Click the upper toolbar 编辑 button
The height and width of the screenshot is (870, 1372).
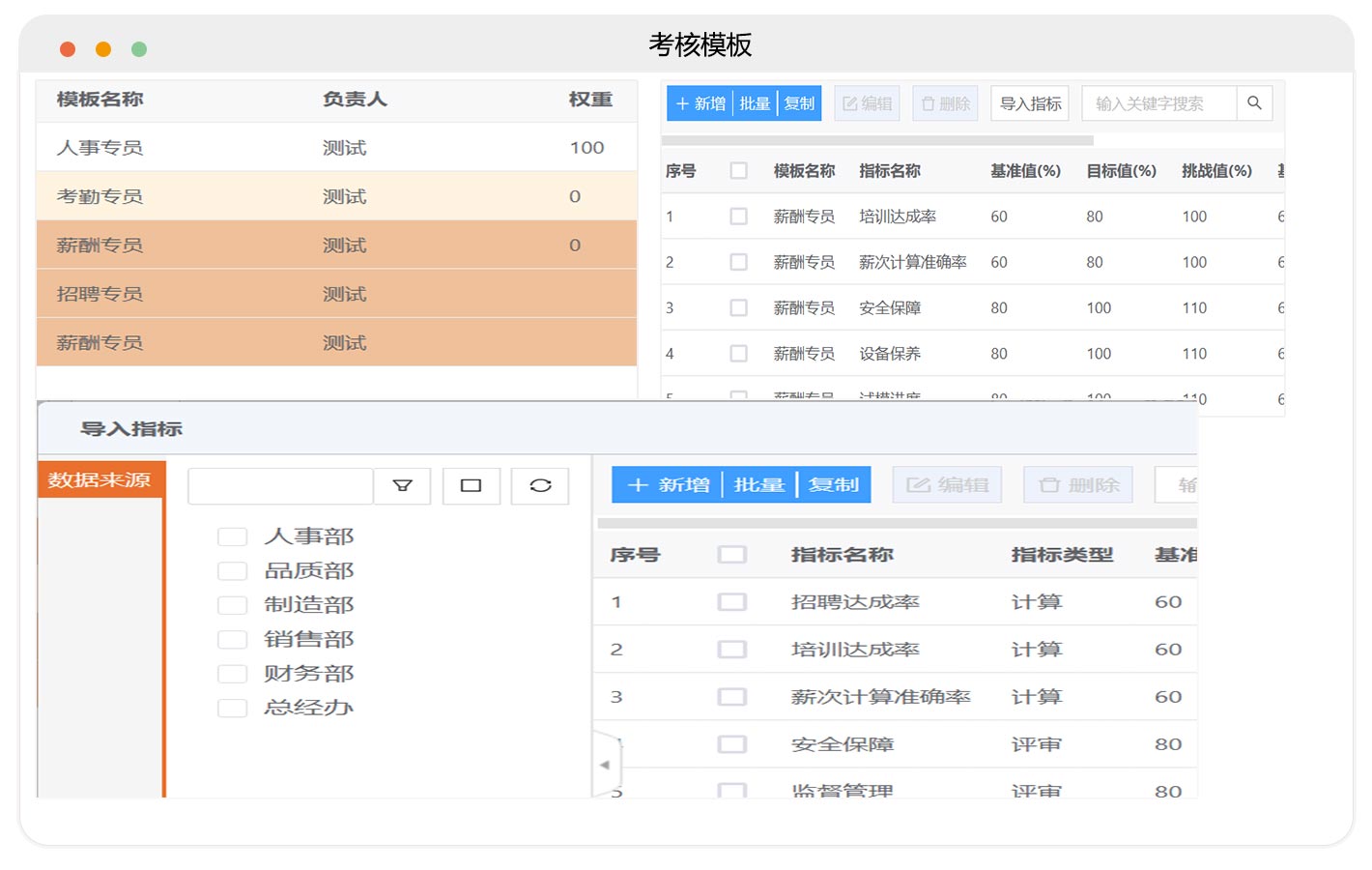867,103
